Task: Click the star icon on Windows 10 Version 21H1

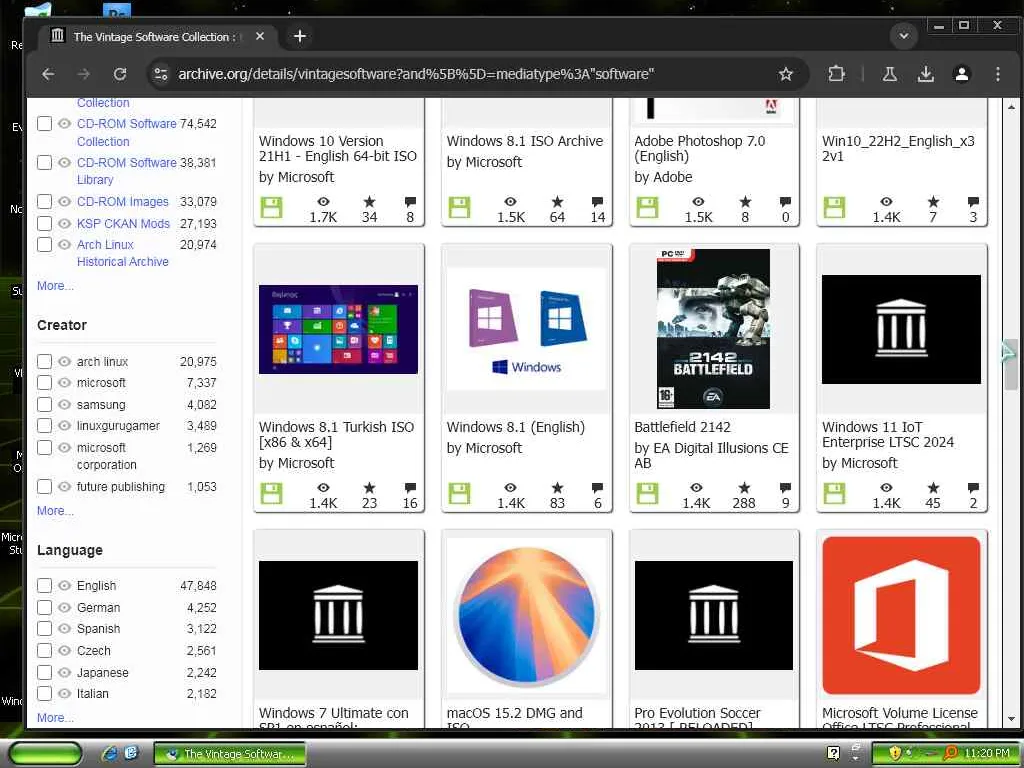Action: 370,202
